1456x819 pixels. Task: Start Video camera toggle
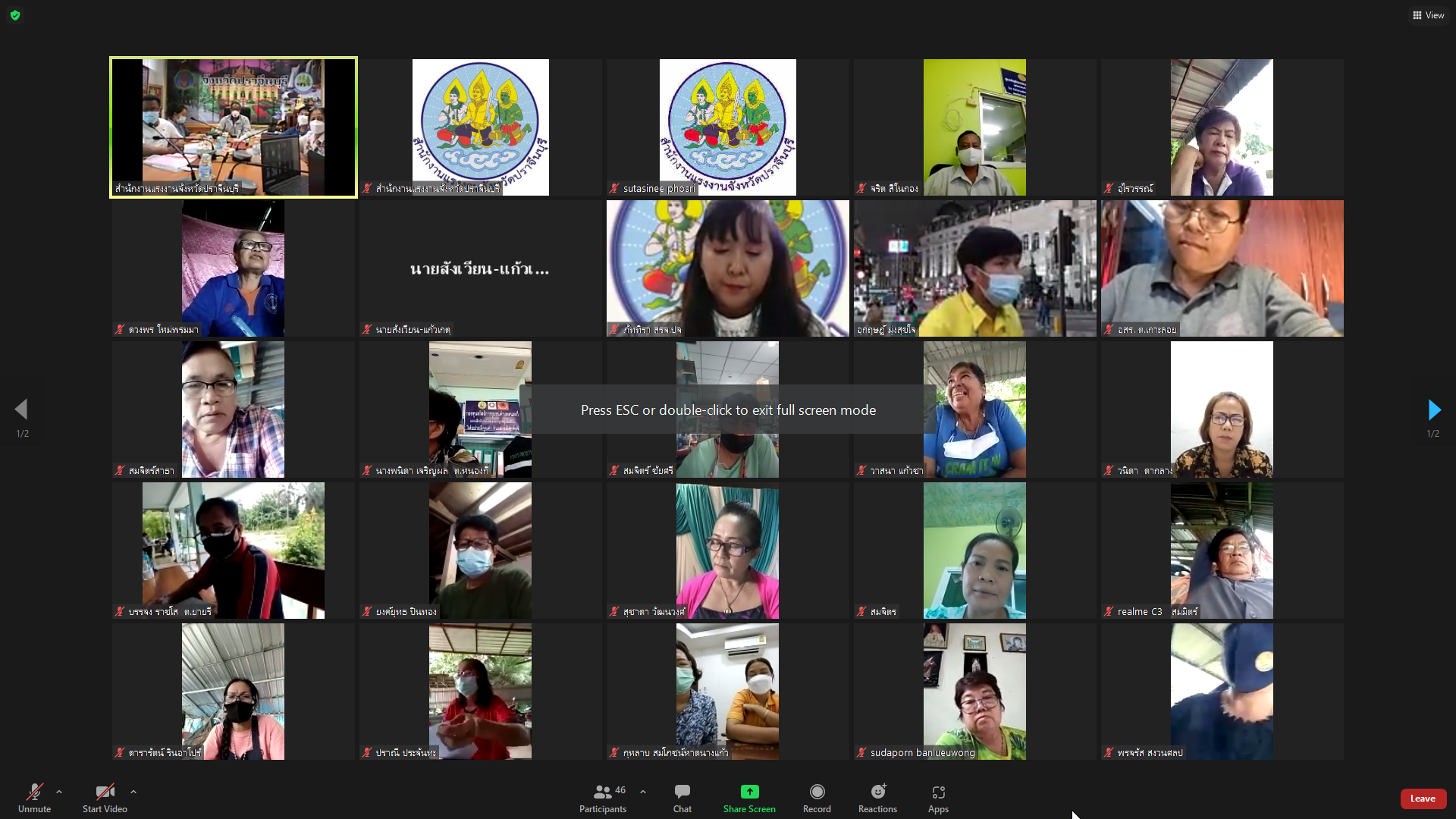(x=105, y=798)
